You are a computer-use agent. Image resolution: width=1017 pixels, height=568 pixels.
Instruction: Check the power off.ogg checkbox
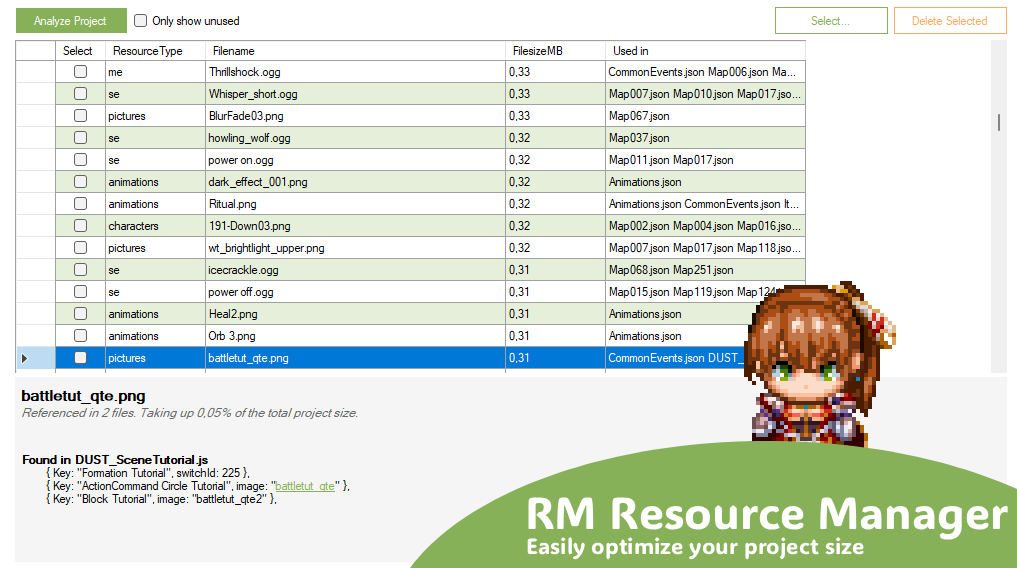(80, 292)
